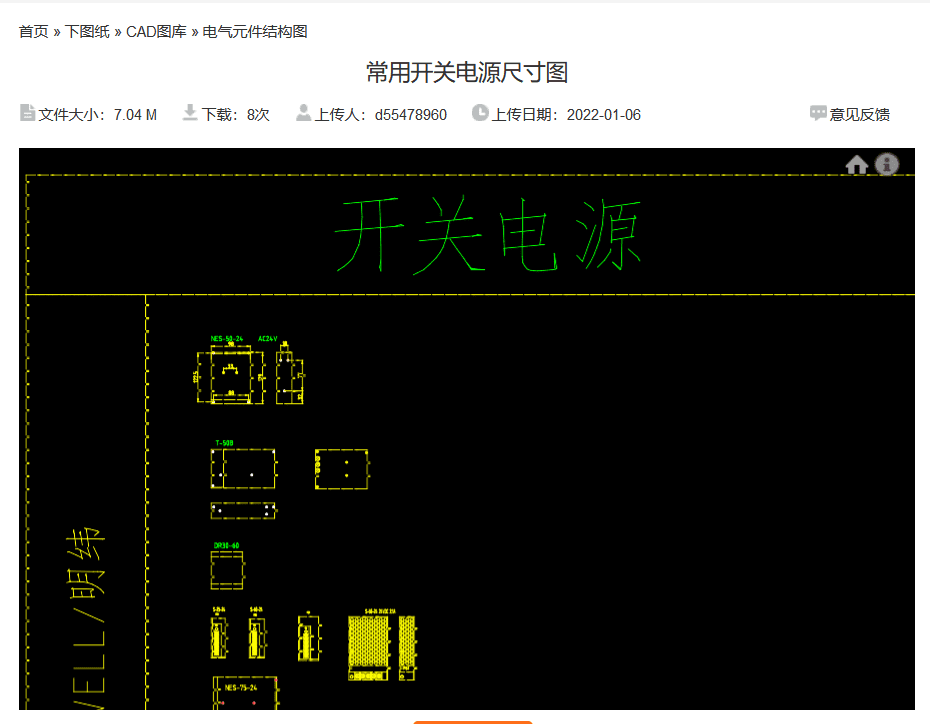
Task: Open the 意见反馈 feedback link
Action: [x=861, y=114]
